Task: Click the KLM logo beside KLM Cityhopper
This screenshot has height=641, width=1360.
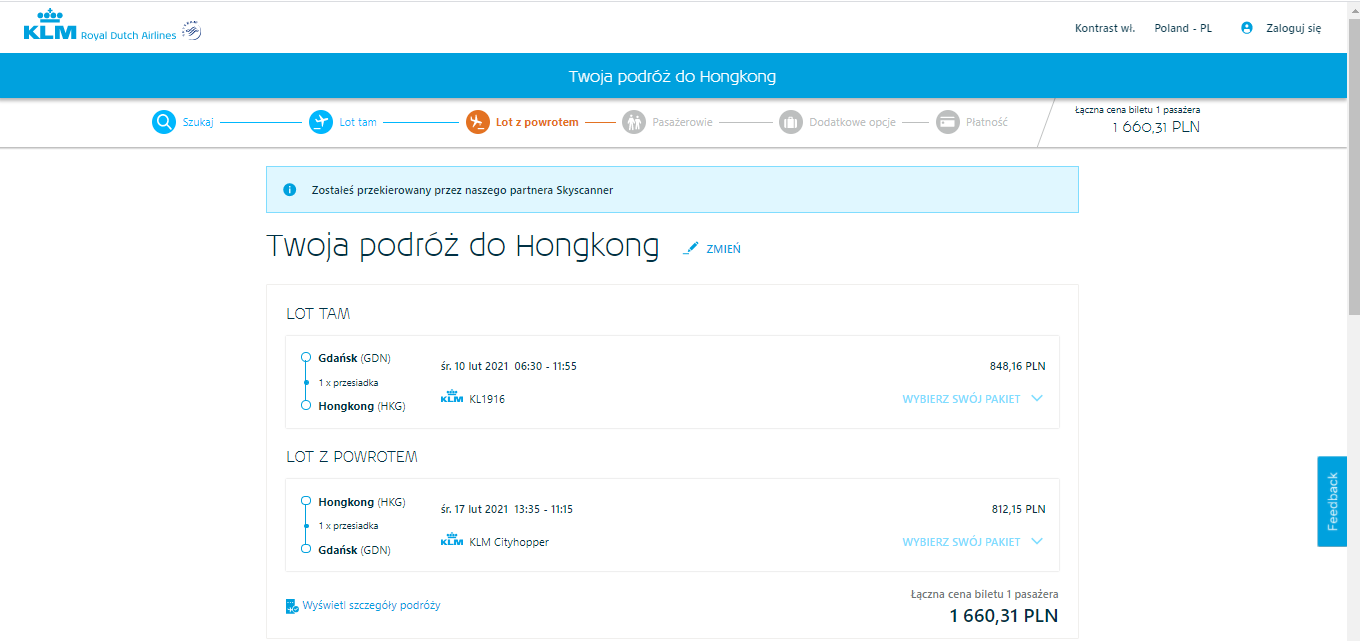Action: tap(452, 540)
